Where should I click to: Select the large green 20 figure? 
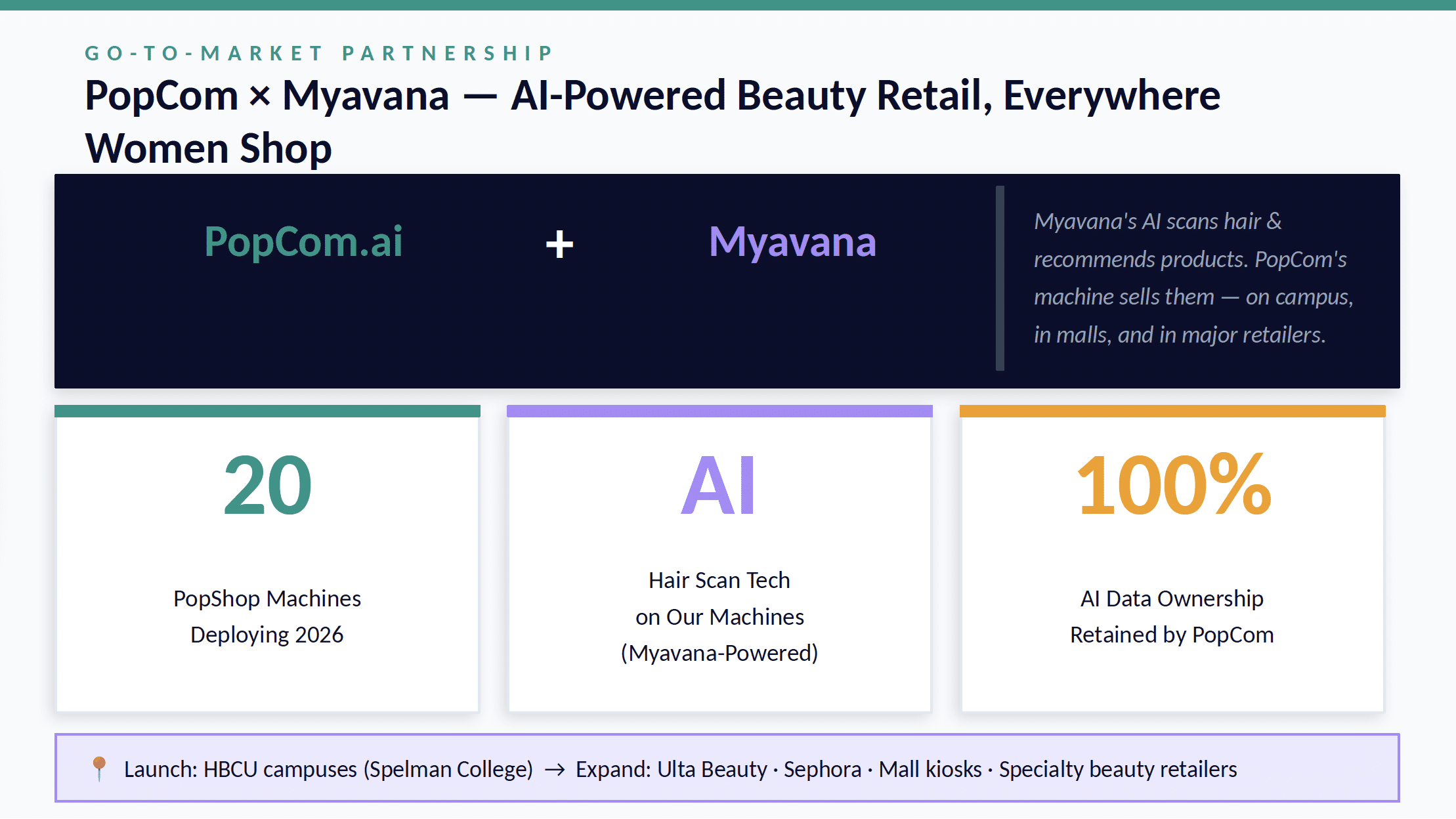267,486
